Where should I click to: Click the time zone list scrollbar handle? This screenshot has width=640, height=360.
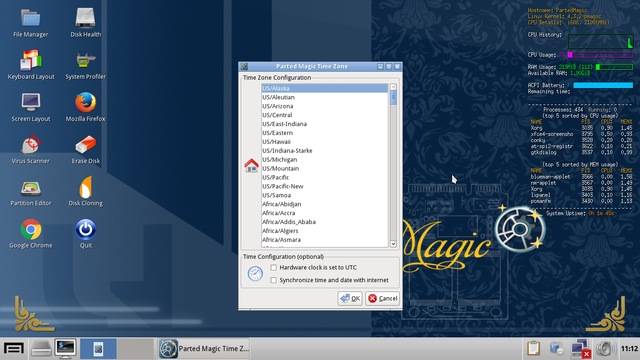click(393, 98)
